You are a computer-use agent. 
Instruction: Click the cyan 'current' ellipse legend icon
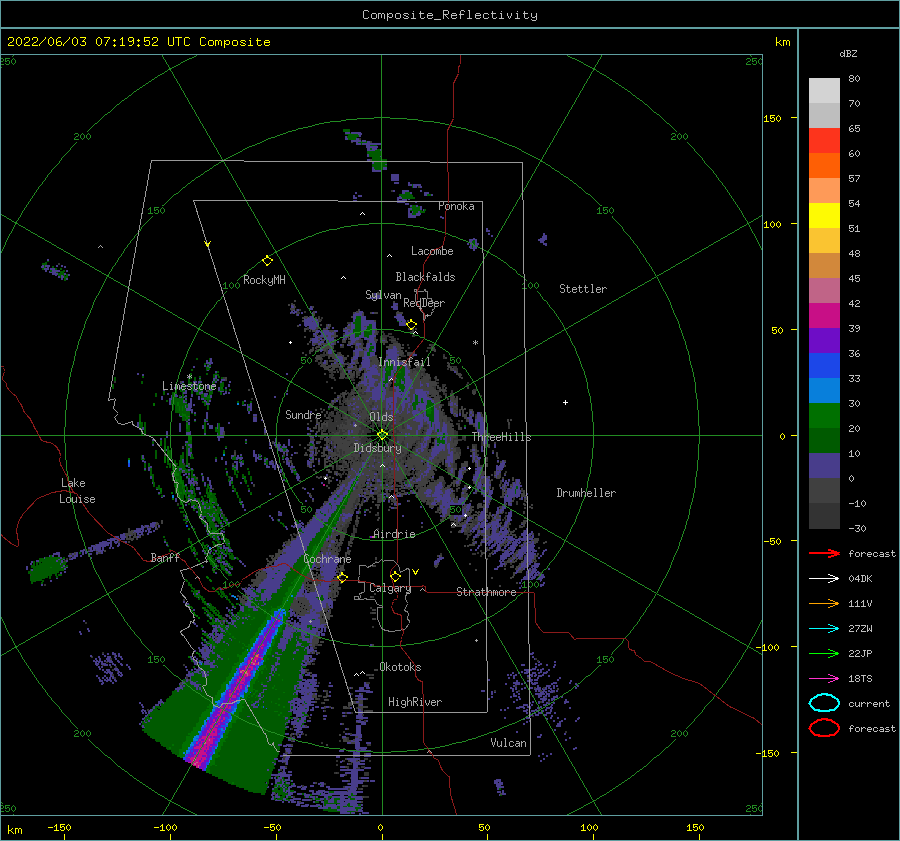click(824, 703)
